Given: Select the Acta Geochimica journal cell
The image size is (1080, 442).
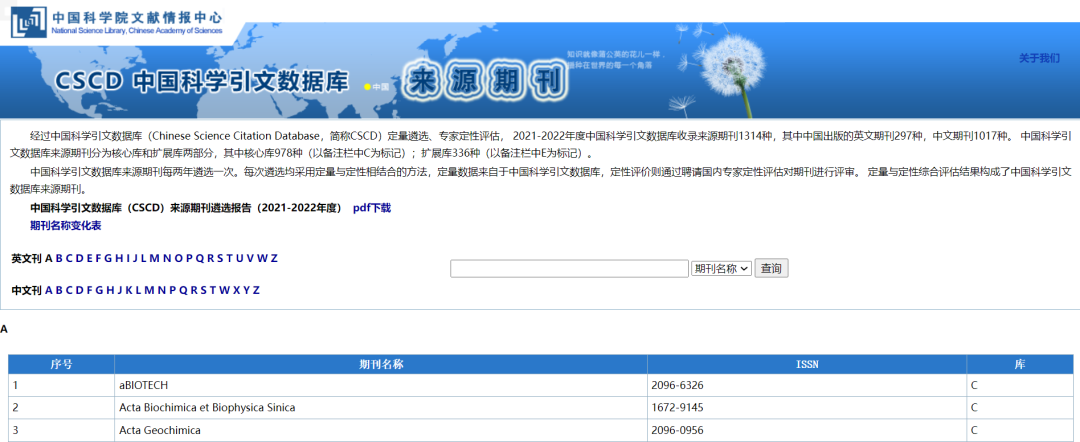Looking at the screenshot, I should click(x=381, y=430).
